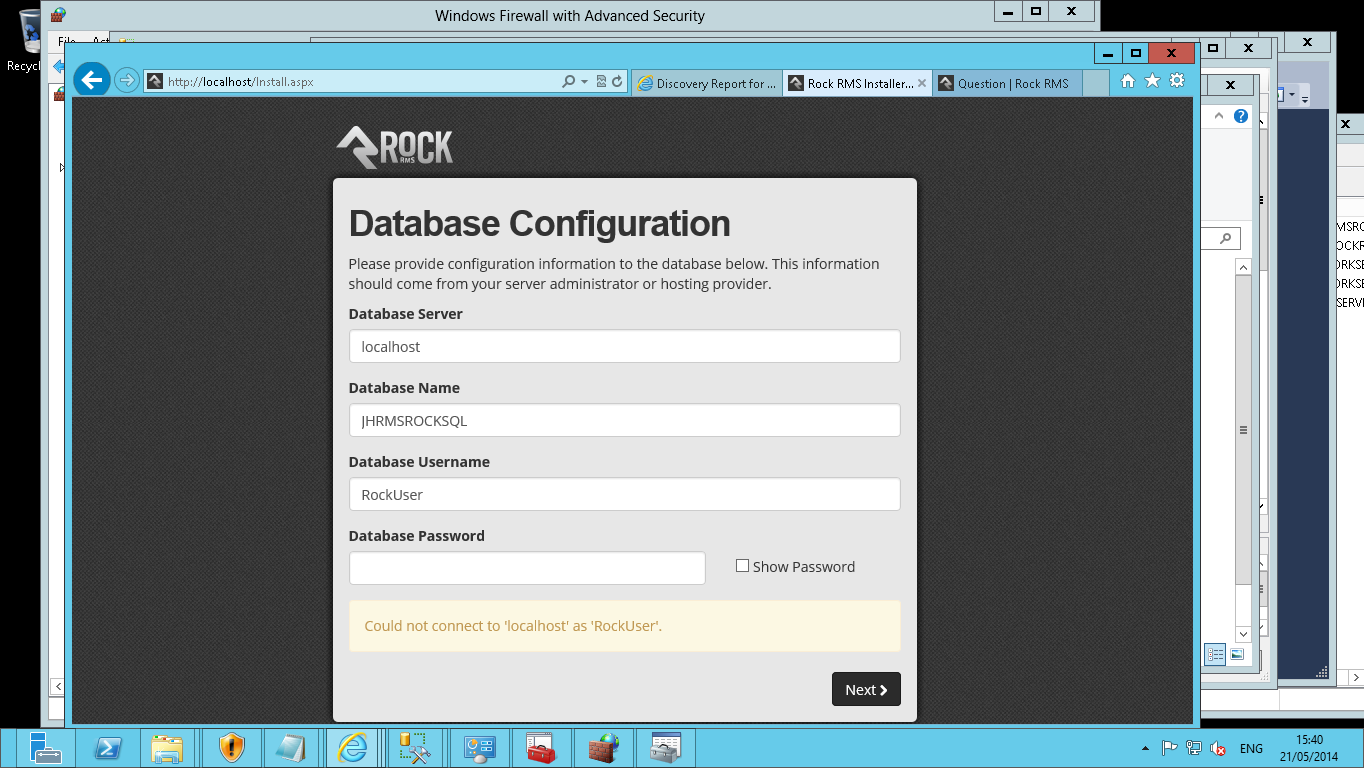Click the Windows Firewall taskbar icon
The height and width of the screenshot is (768, 1364).
click(603, 748)
